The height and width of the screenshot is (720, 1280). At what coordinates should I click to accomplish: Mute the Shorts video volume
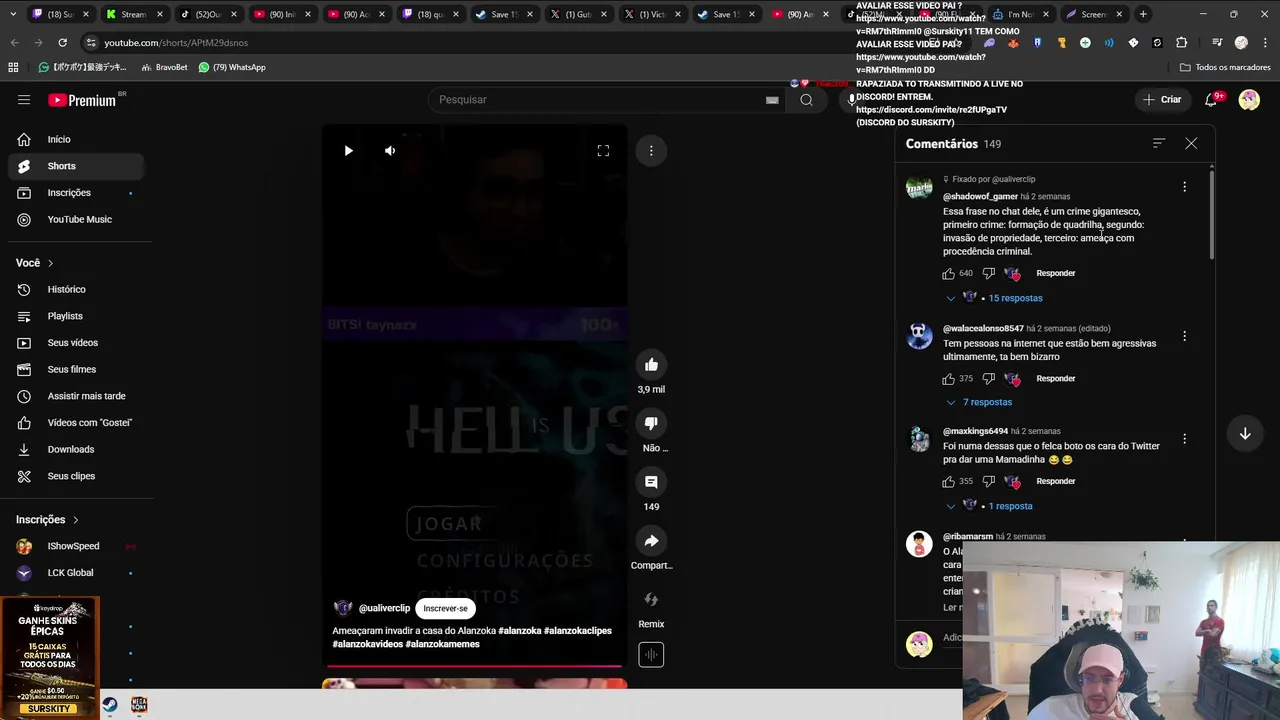click(x=390, y=151)
